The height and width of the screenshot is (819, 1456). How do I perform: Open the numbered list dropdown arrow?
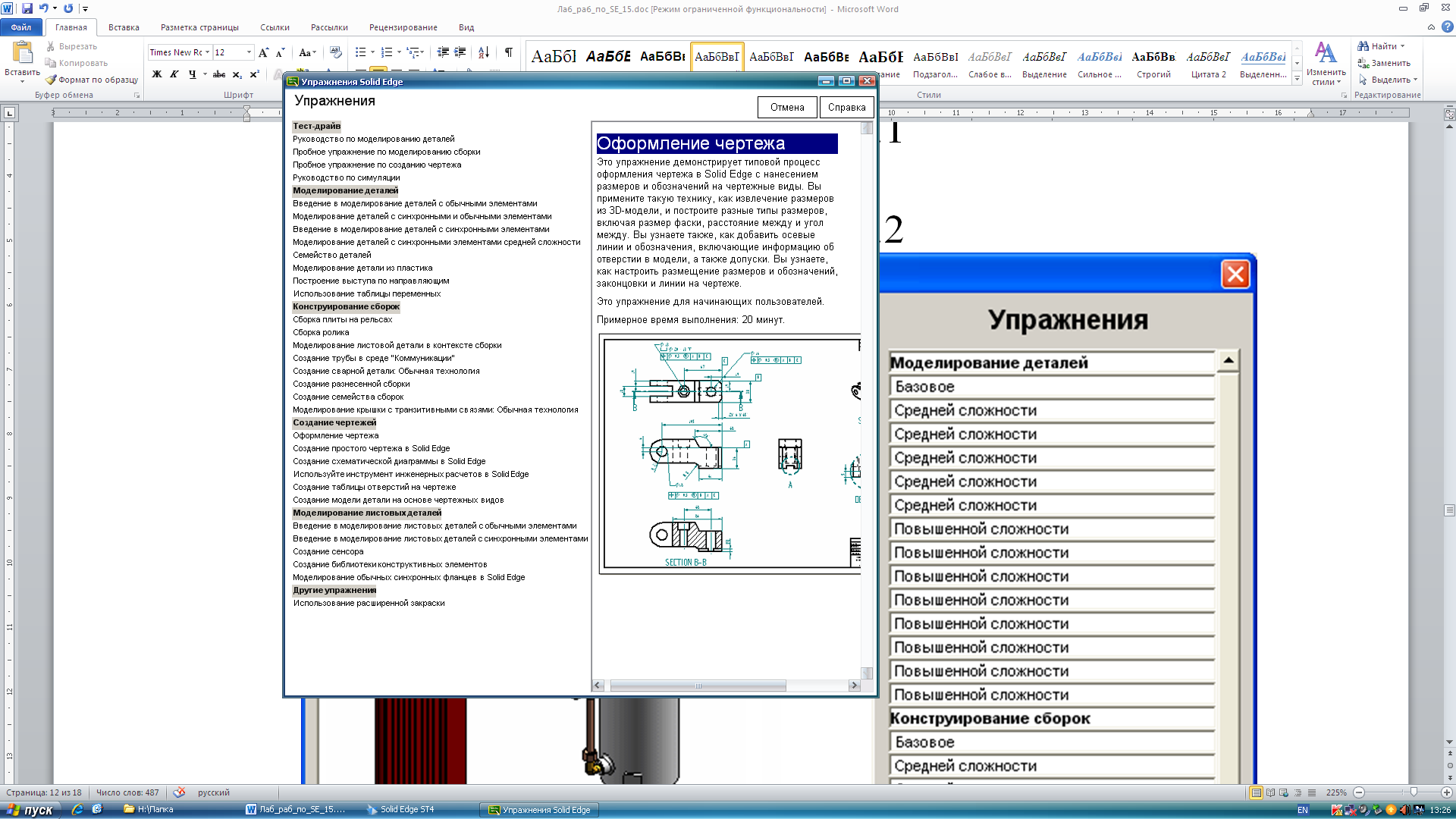[398, 52]
